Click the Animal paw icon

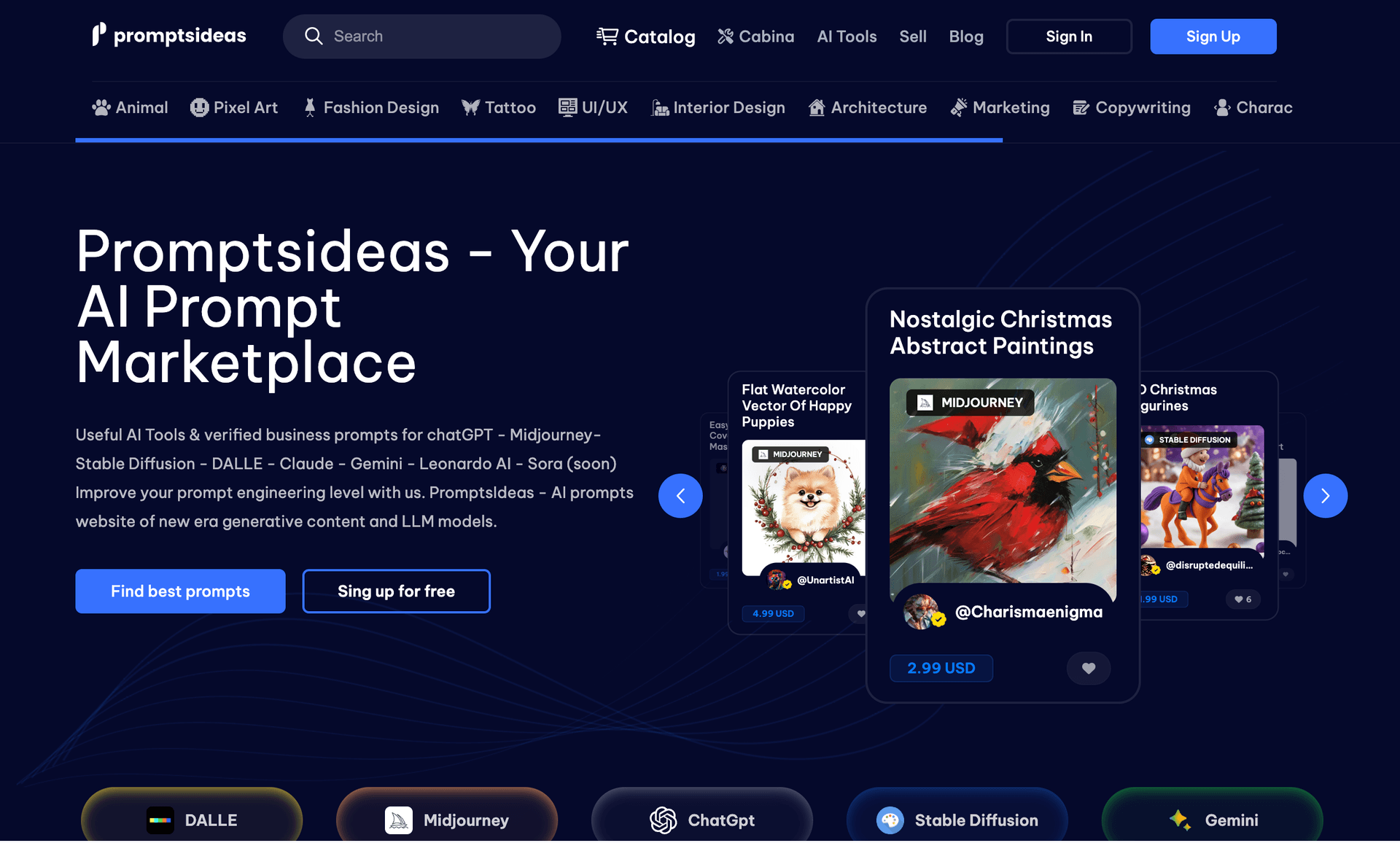click(101, 107)
